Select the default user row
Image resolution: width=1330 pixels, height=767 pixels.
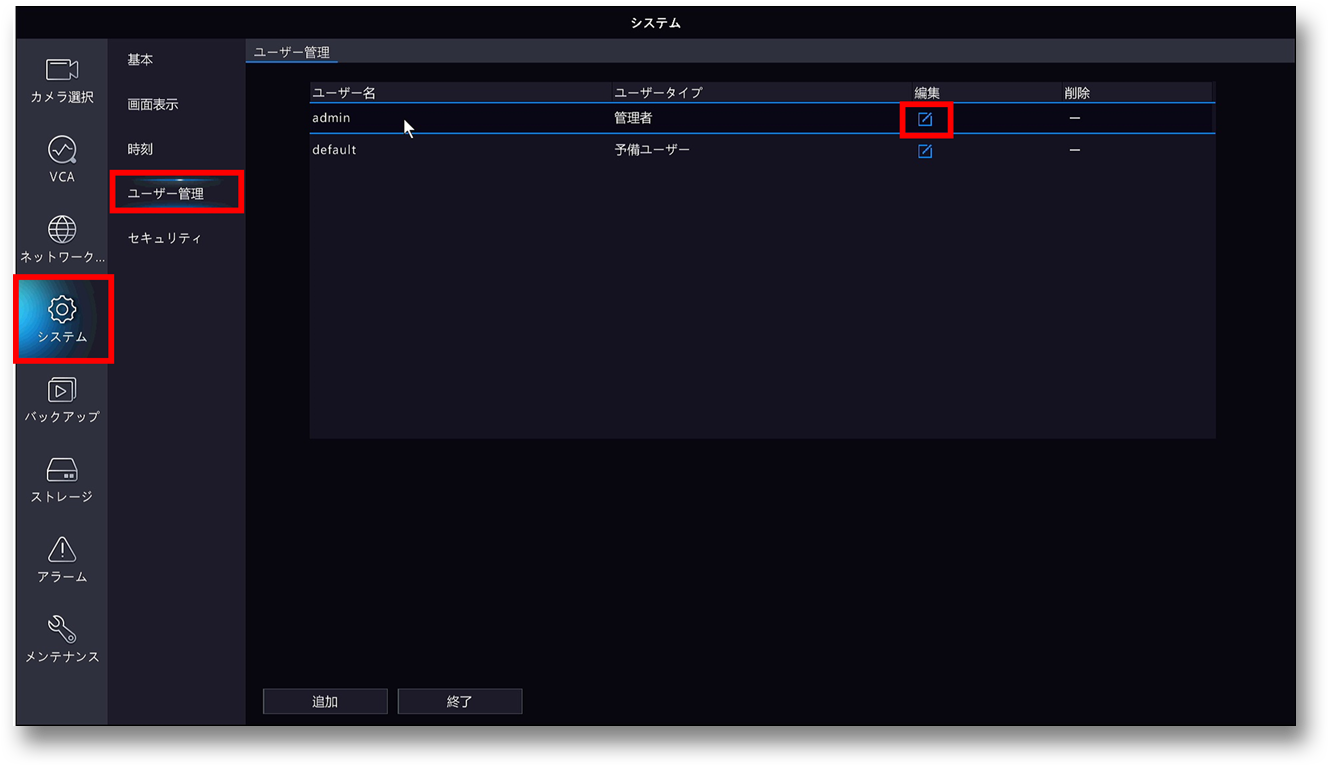tap(762, 150)
